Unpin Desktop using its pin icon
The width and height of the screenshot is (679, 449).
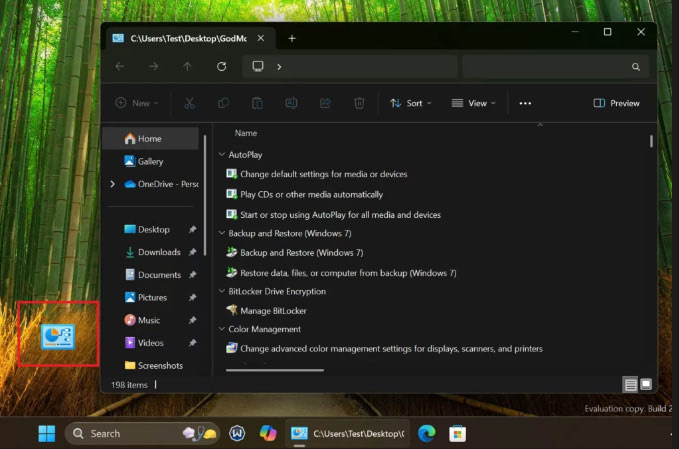tap(192, 229)
